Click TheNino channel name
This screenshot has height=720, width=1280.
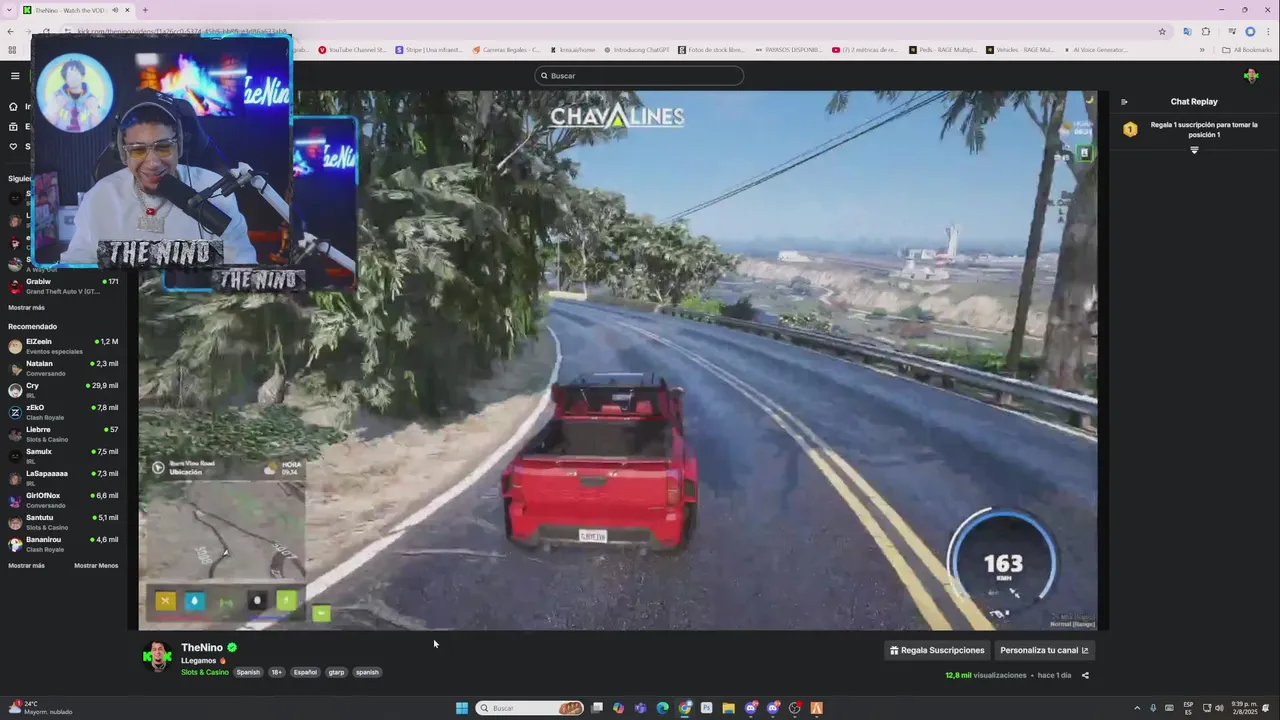(202, 648)
